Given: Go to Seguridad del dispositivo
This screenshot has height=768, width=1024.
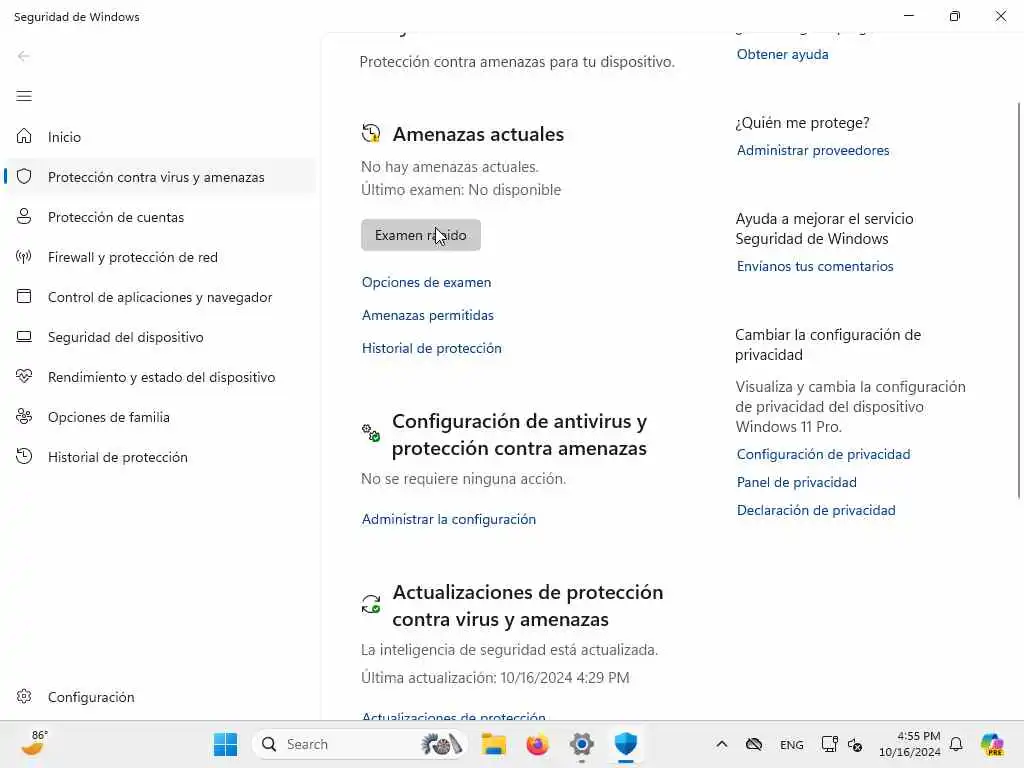Looking at the screenshot, I should pos(161,337).
